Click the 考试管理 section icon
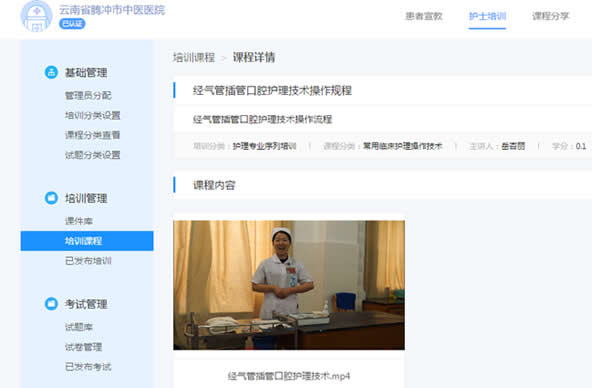The width and height of the screenshot is (592, 388). click(51, 303)
